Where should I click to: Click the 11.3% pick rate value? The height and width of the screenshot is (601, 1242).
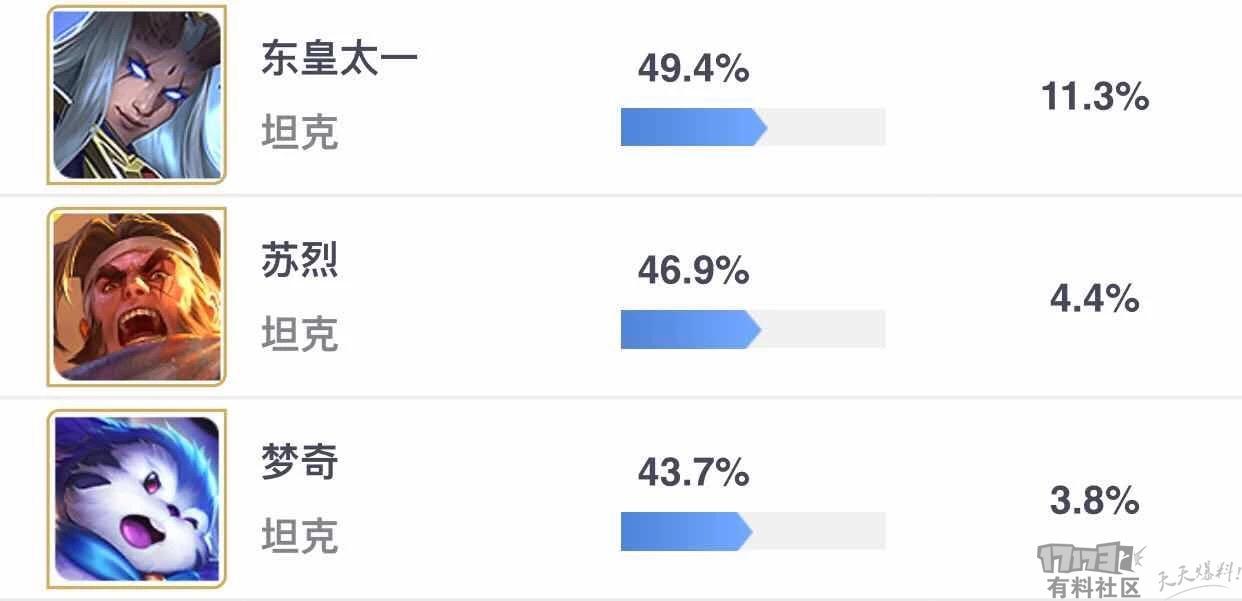click(1095, 97)
